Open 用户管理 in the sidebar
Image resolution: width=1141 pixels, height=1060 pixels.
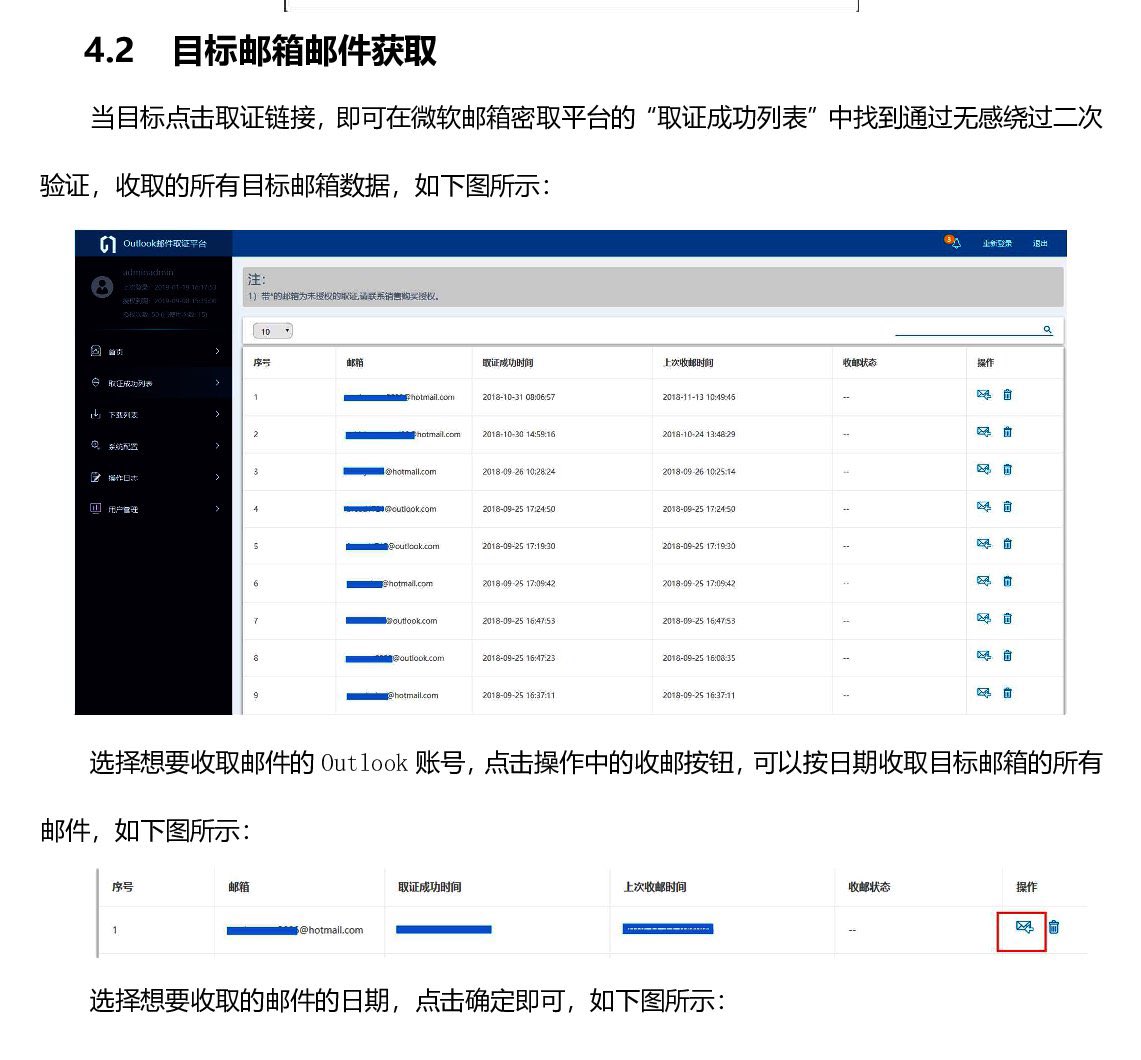click(x=123, y=509)
